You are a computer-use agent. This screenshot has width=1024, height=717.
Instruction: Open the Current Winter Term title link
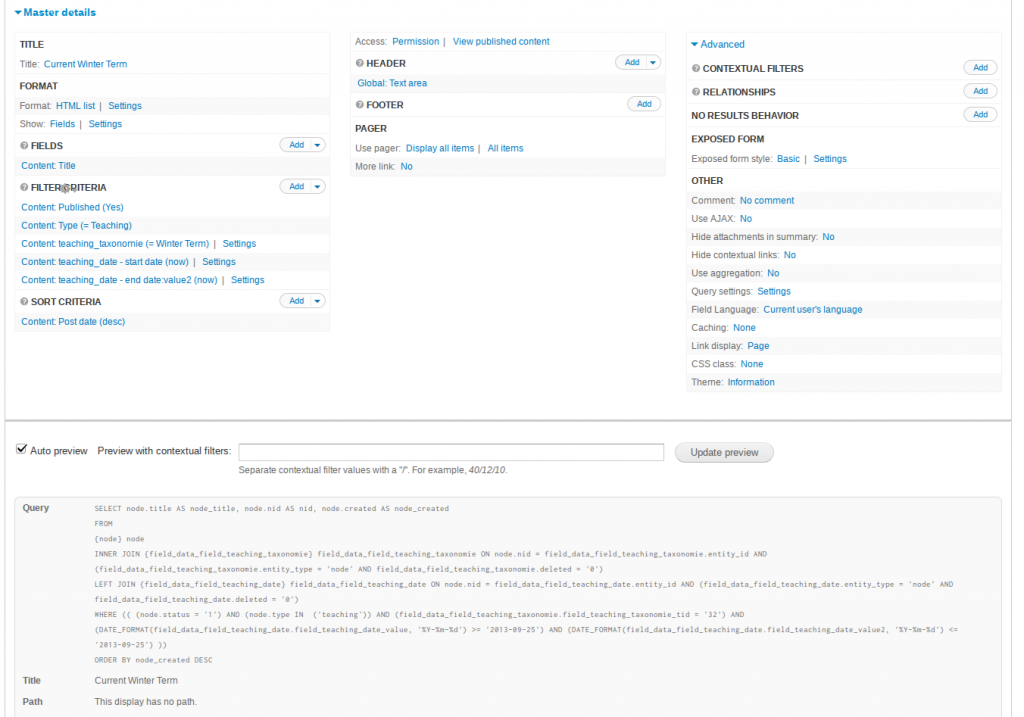tap(85, 64)
